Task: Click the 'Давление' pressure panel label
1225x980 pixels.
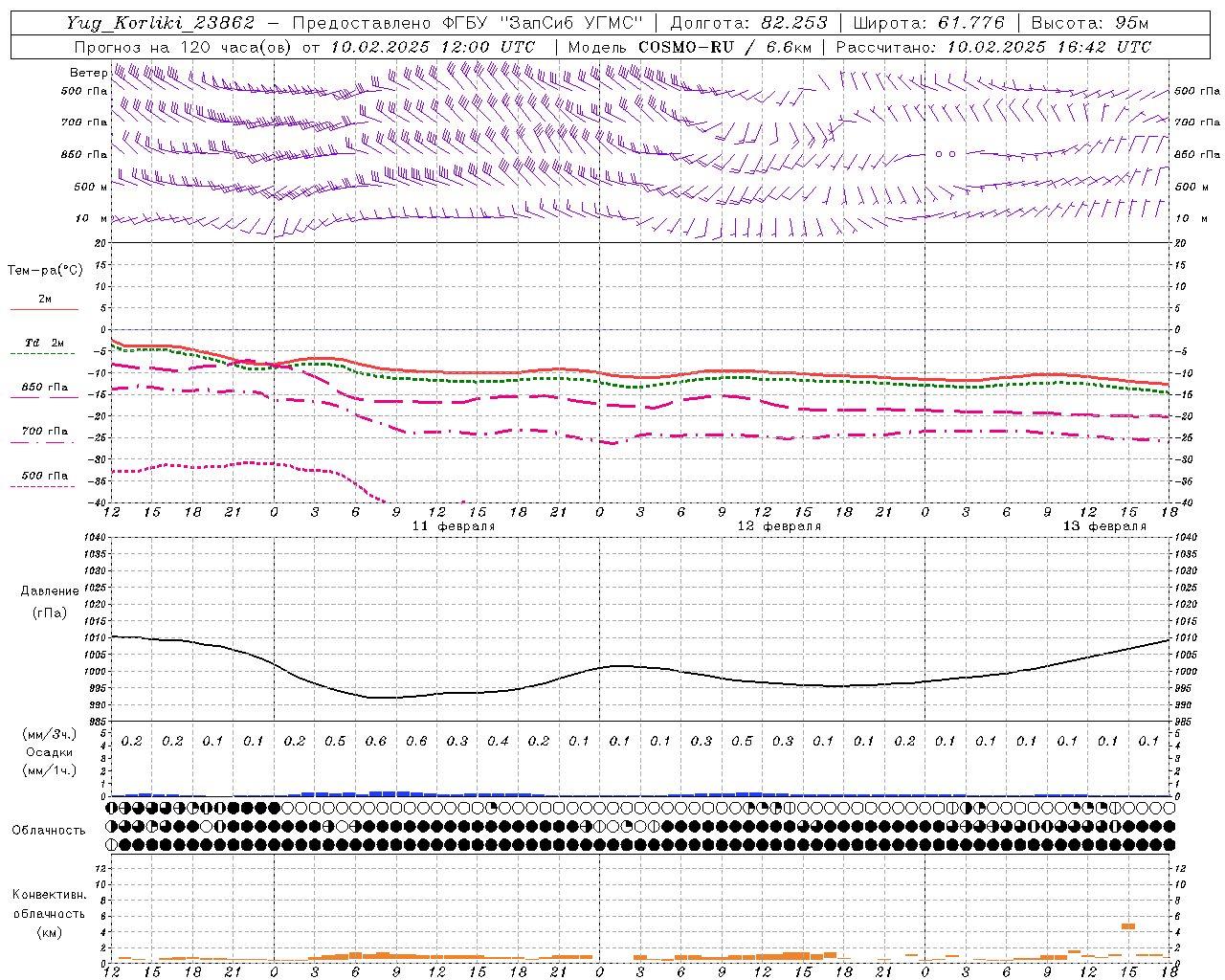Action: coord(50,591)
